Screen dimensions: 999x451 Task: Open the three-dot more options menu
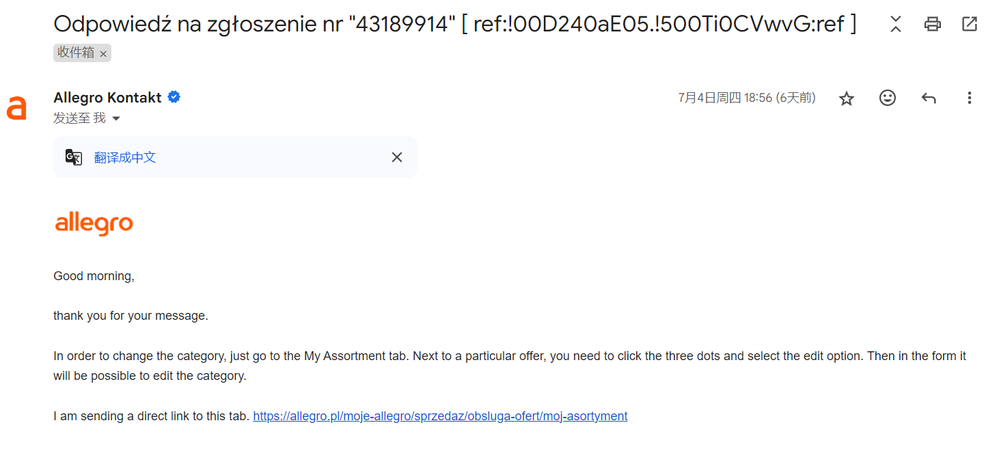(969, 98)
